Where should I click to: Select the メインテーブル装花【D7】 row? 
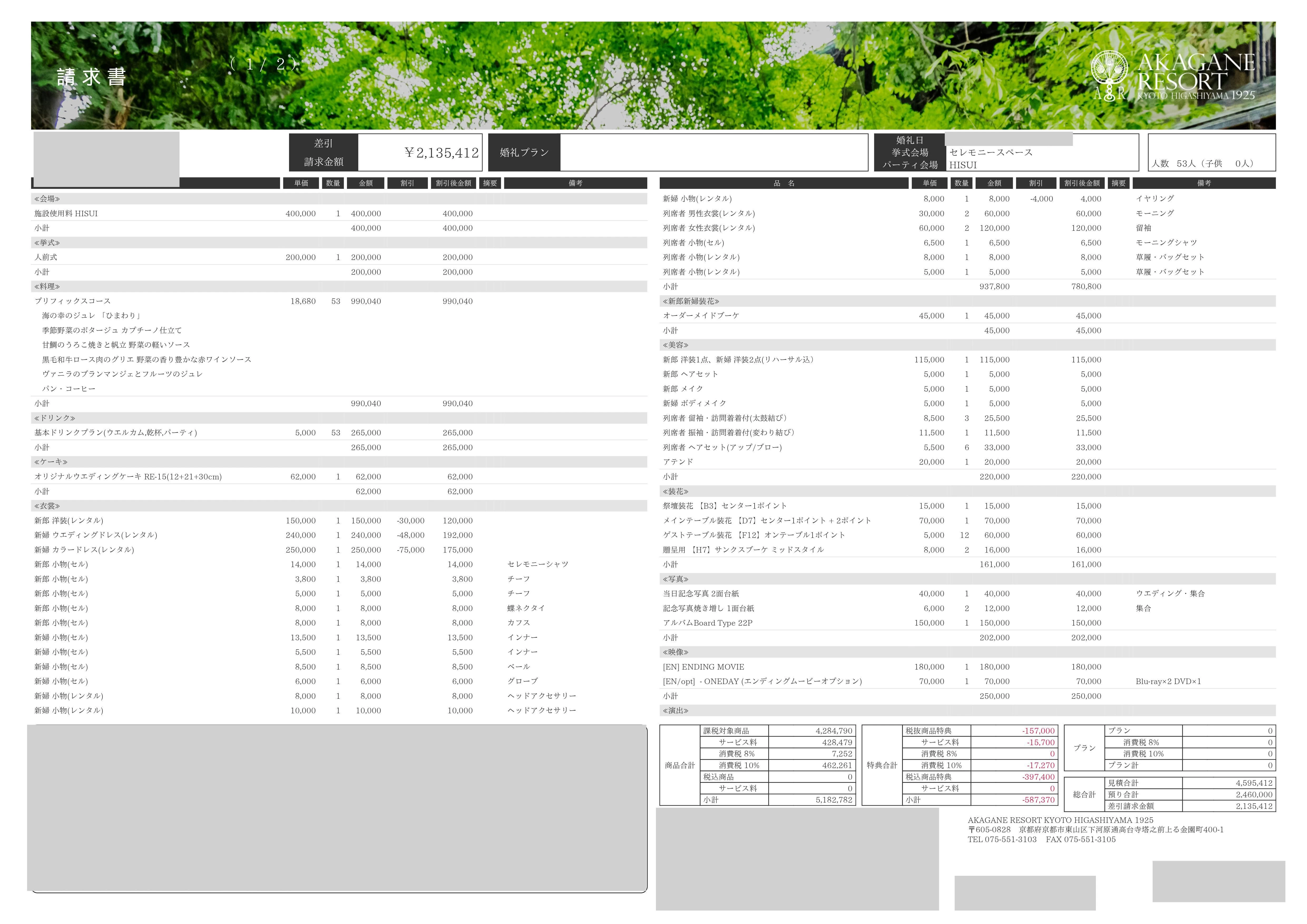tap(968, 520)
